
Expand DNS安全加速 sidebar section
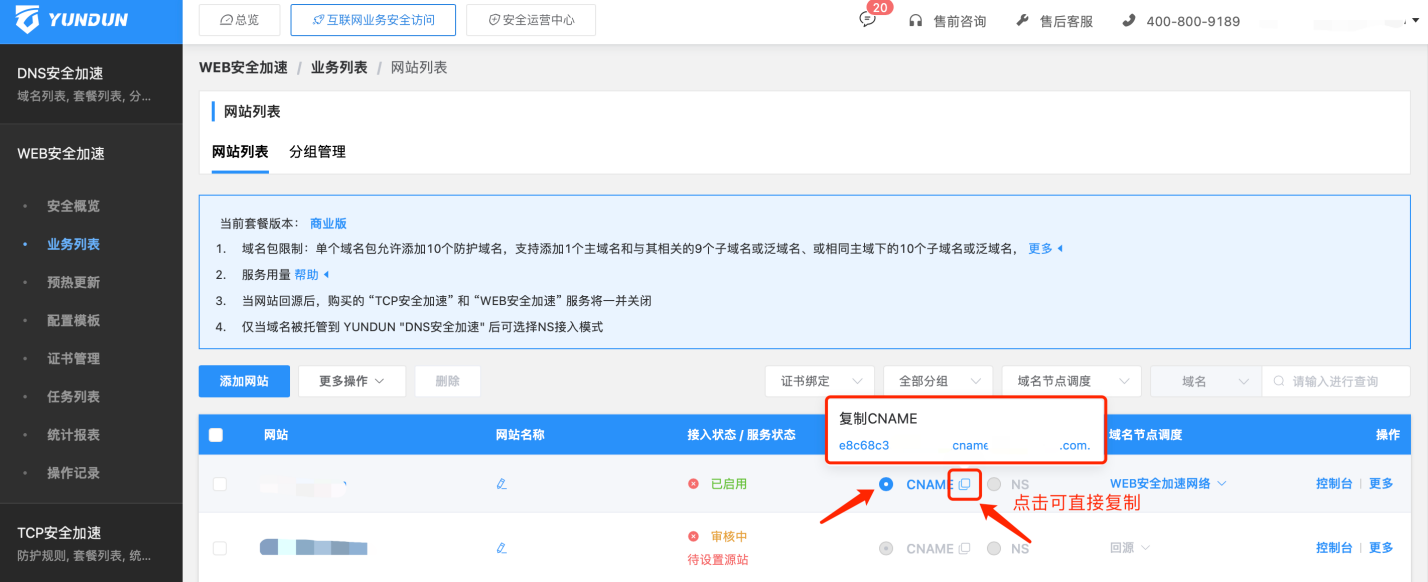point(91,84)
